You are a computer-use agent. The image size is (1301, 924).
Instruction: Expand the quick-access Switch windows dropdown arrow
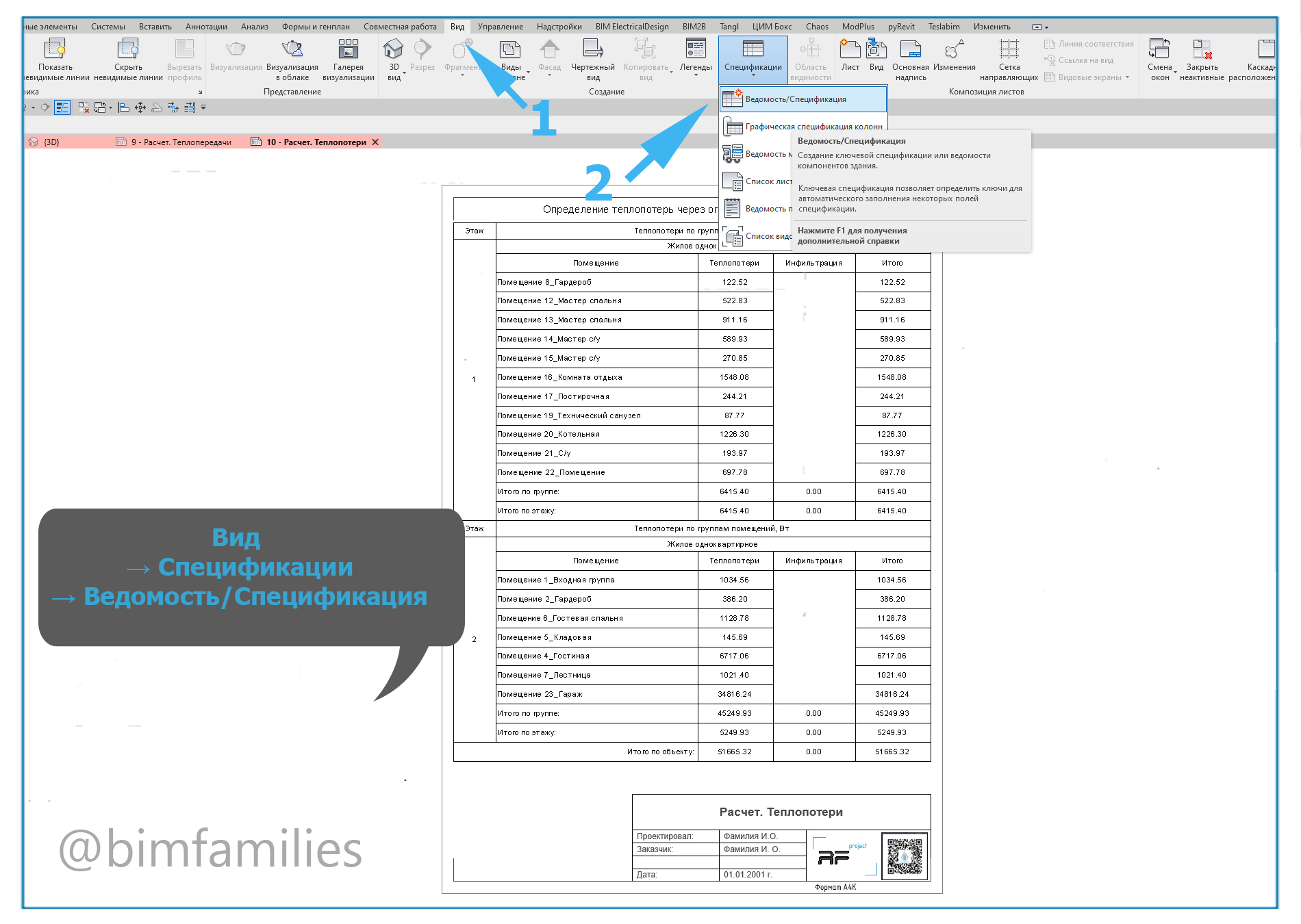pos(110,107)
